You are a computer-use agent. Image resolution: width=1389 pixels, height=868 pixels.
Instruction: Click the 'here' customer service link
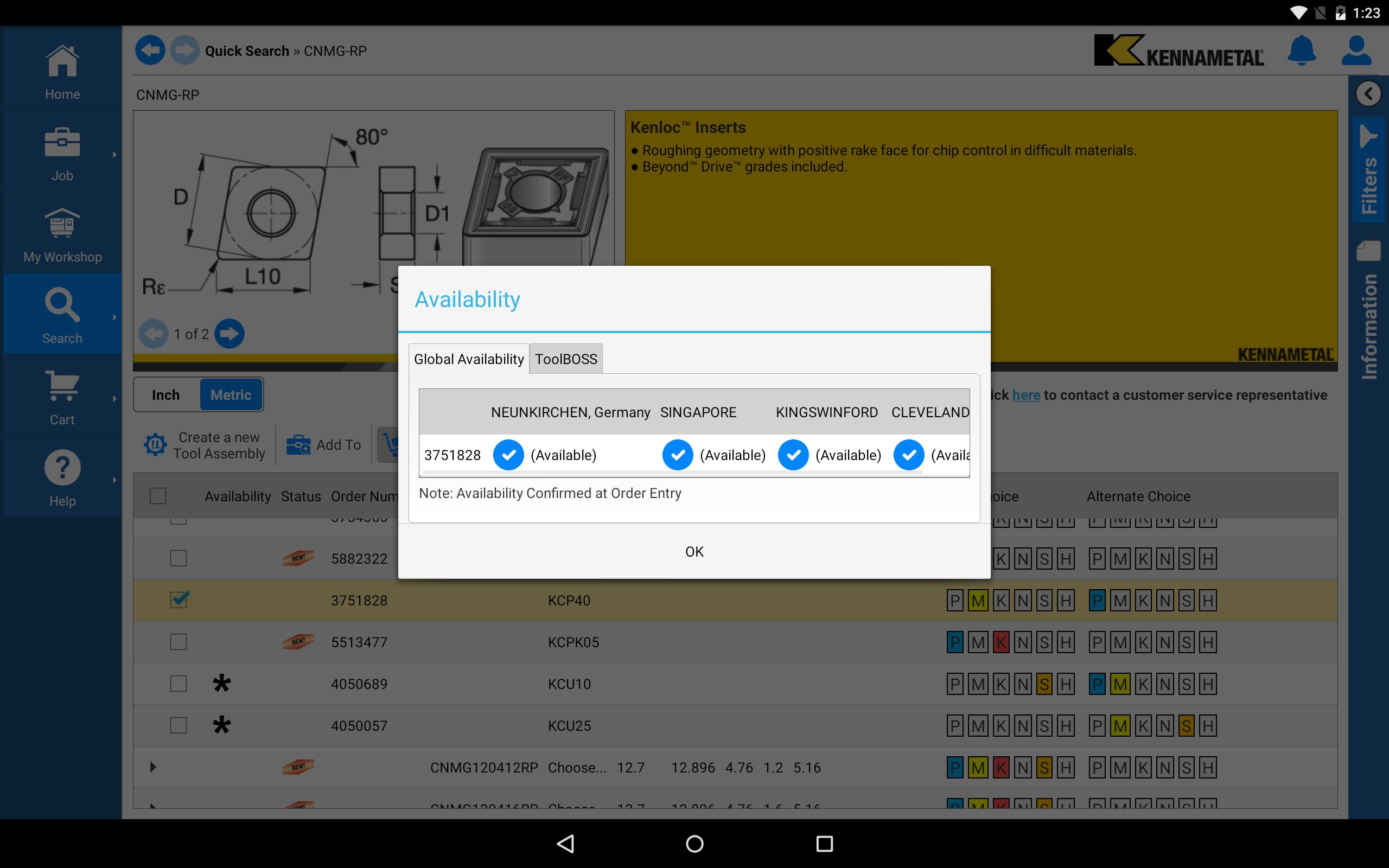[1025, 395]
